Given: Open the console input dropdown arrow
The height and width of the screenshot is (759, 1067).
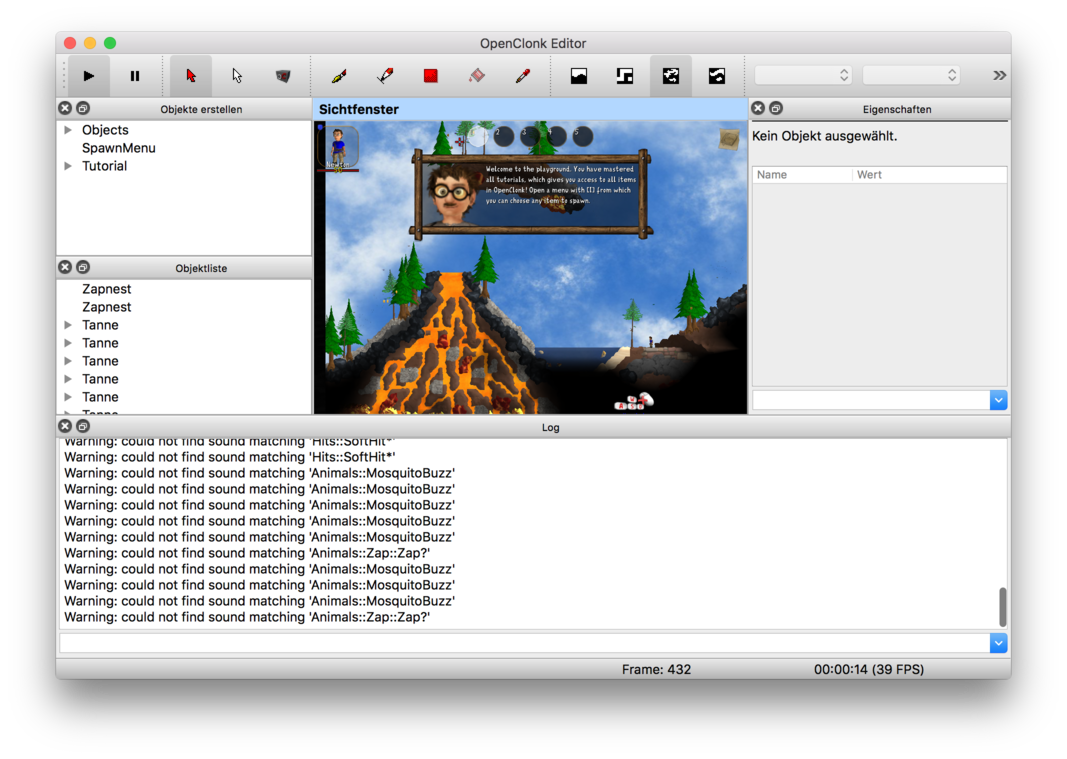Looking at the screenshot, I should [998, 644].
